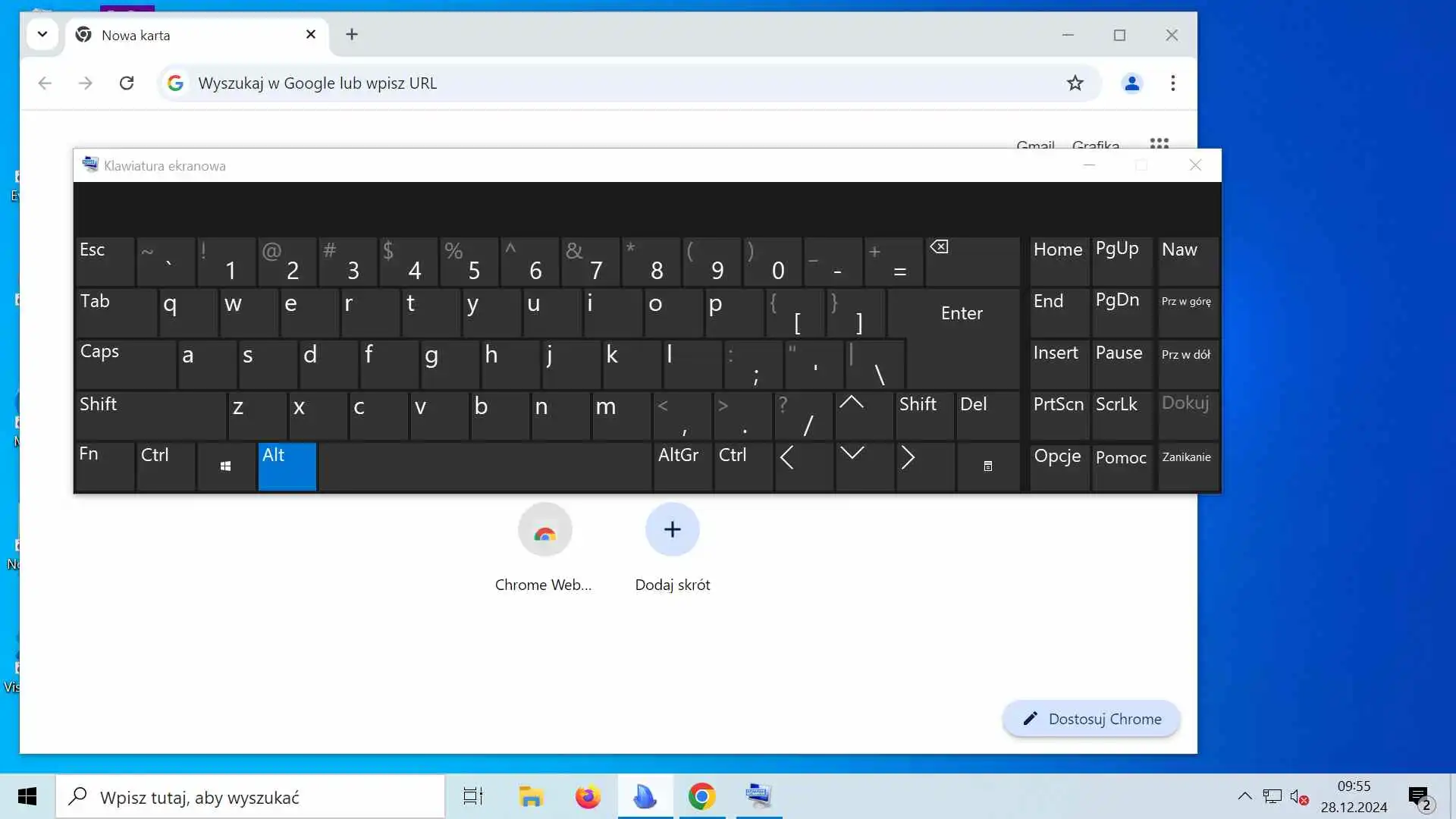This screenshot has height=819, width=1456.
Task: Click the Dostosuj Chrome button
Action: coord(1090,719)
